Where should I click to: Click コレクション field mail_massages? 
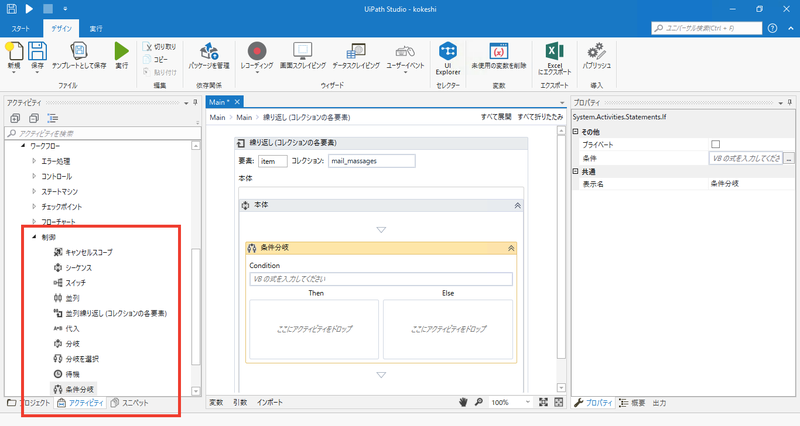pos(371,161)
